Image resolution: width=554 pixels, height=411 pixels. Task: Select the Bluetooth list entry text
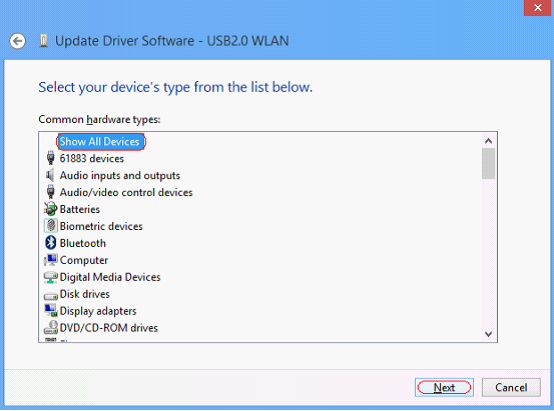pos(83,243)
